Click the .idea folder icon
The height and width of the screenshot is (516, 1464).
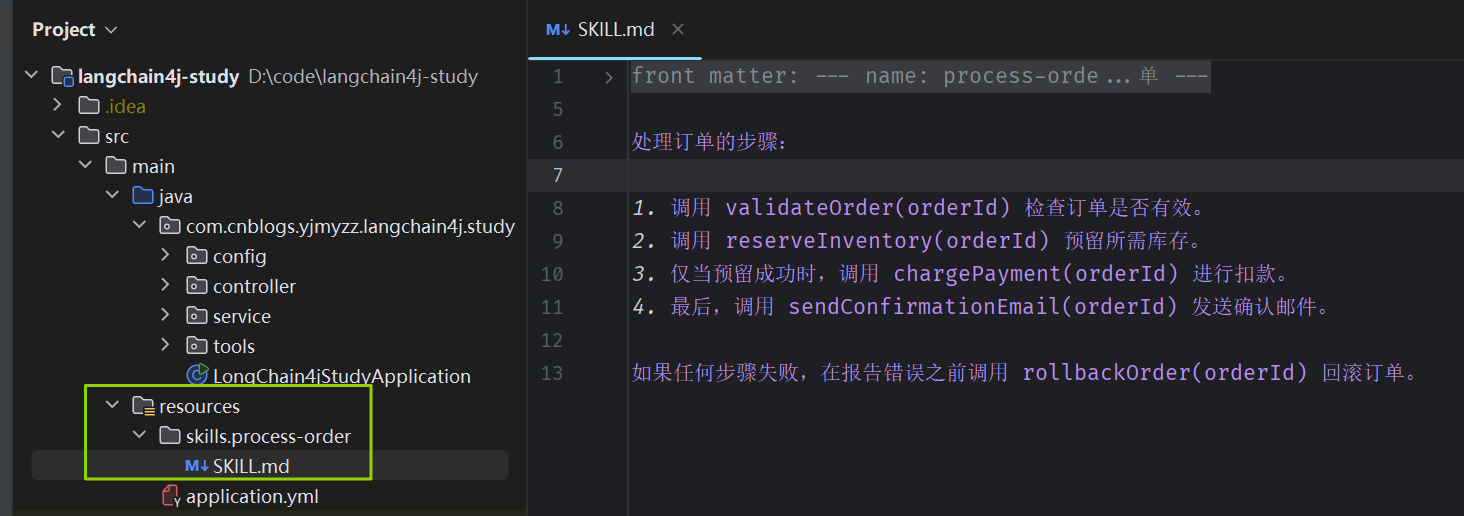(89, 106)
